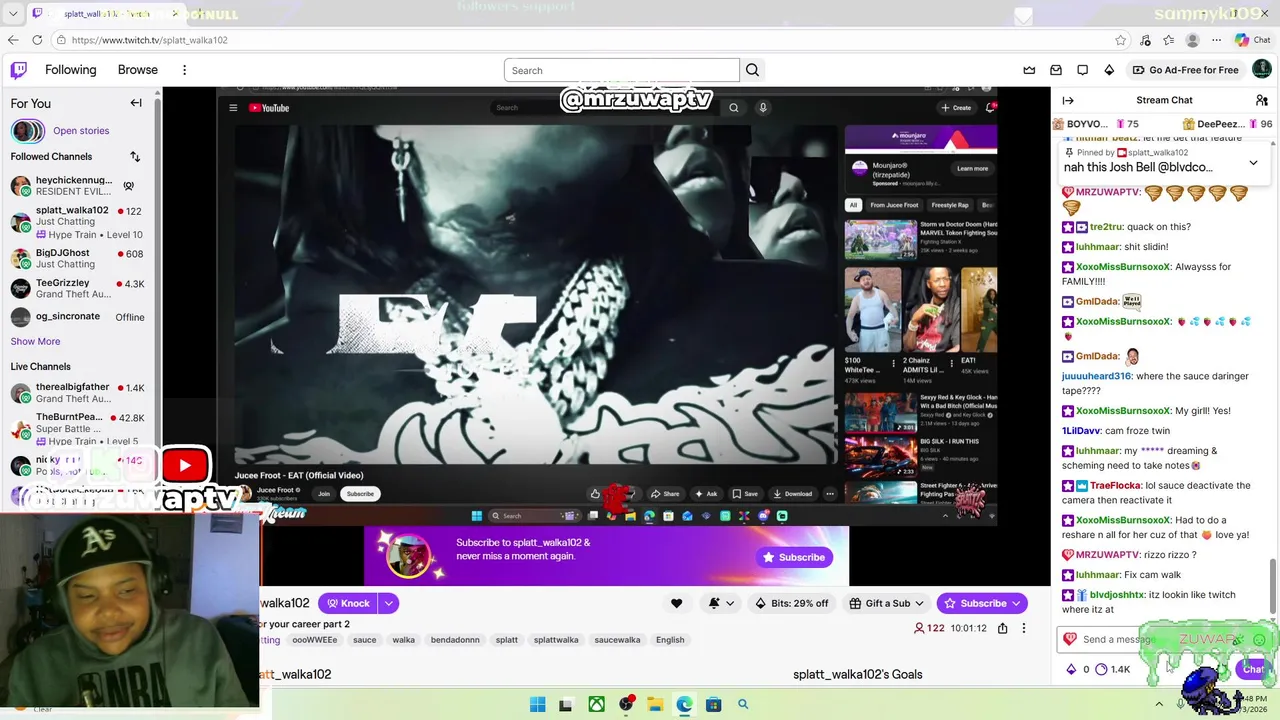
Task: Expand the pinned message chevron
Action: click(1253, 162)
